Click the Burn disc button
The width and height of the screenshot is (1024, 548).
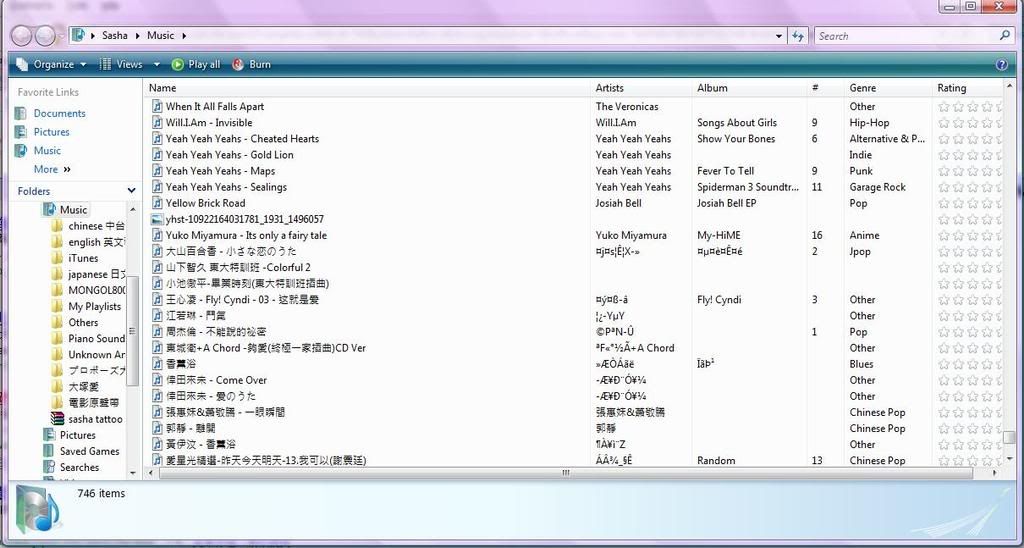pos(251,64)
